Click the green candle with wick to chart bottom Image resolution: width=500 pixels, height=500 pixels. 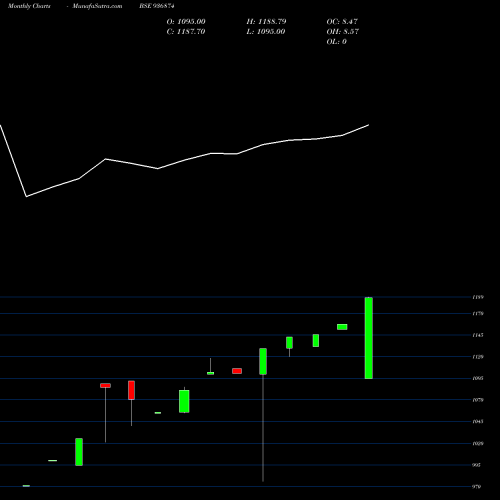point(263,361)
